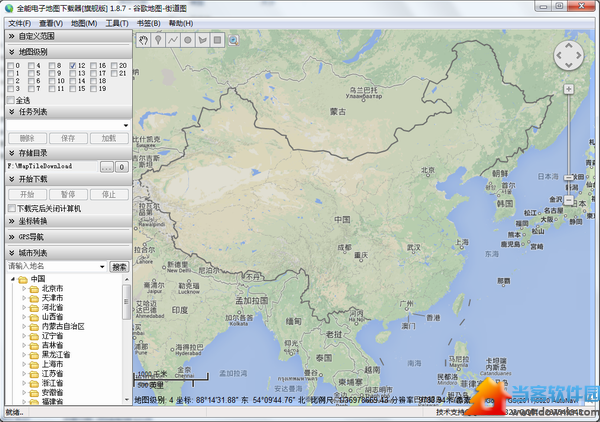
Task: Click the 暂停 button
Action: pos(68,195)
